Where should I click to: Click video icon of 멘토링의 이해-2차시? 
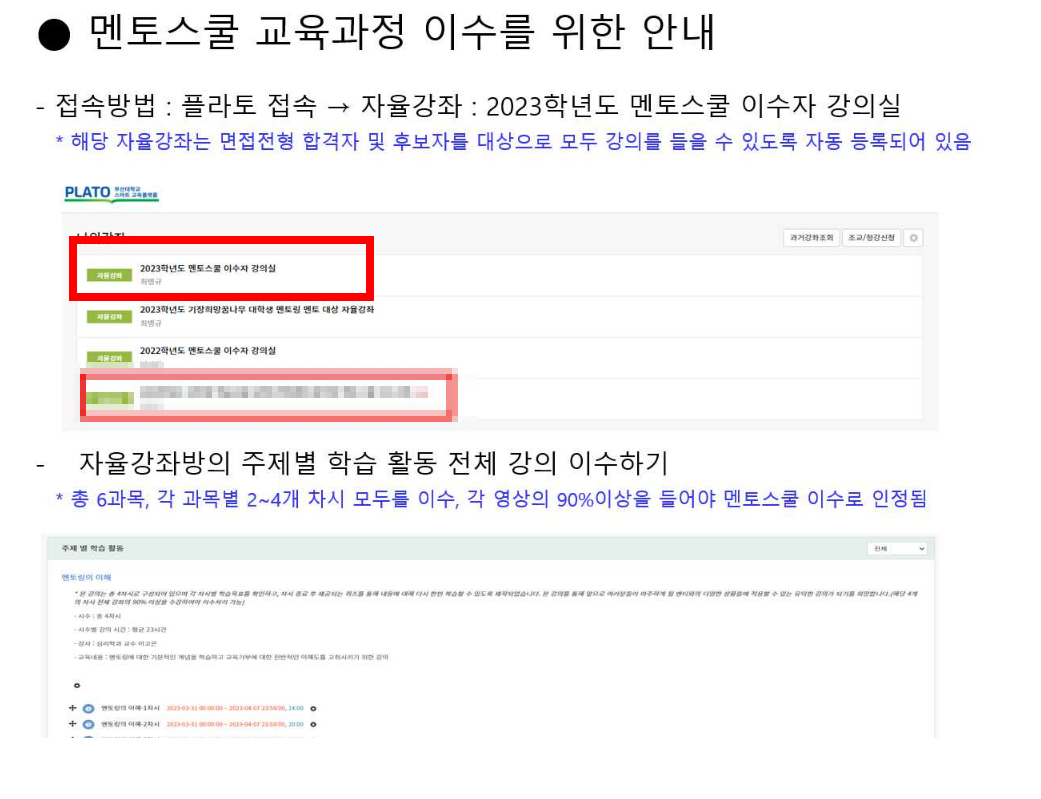88,725
